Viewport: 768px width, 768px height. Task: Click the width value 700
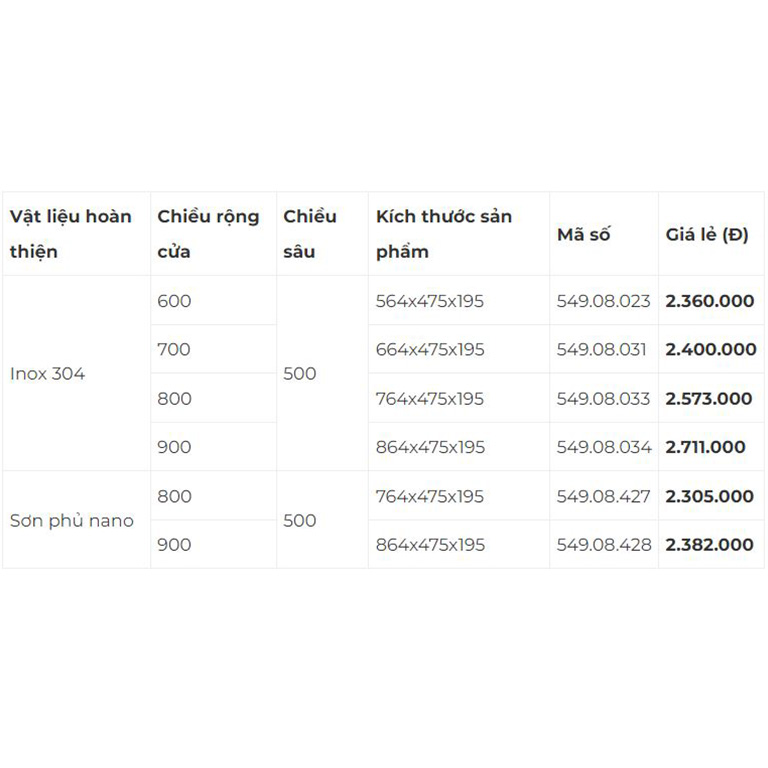(174, 350)
